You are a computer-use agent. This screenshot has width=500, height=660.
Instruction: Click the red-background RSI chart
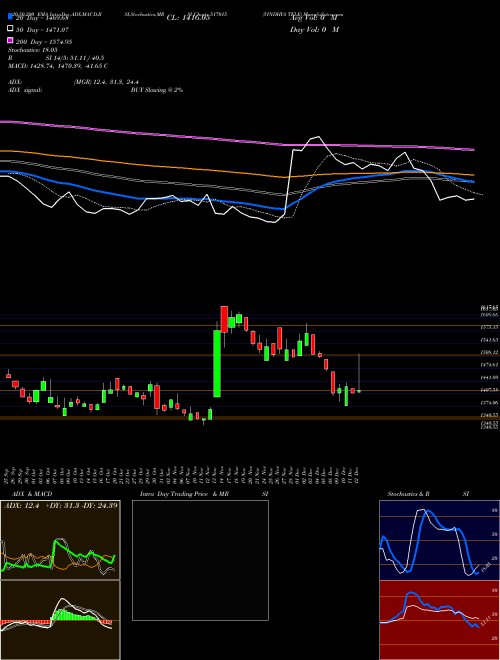[439, 620]
